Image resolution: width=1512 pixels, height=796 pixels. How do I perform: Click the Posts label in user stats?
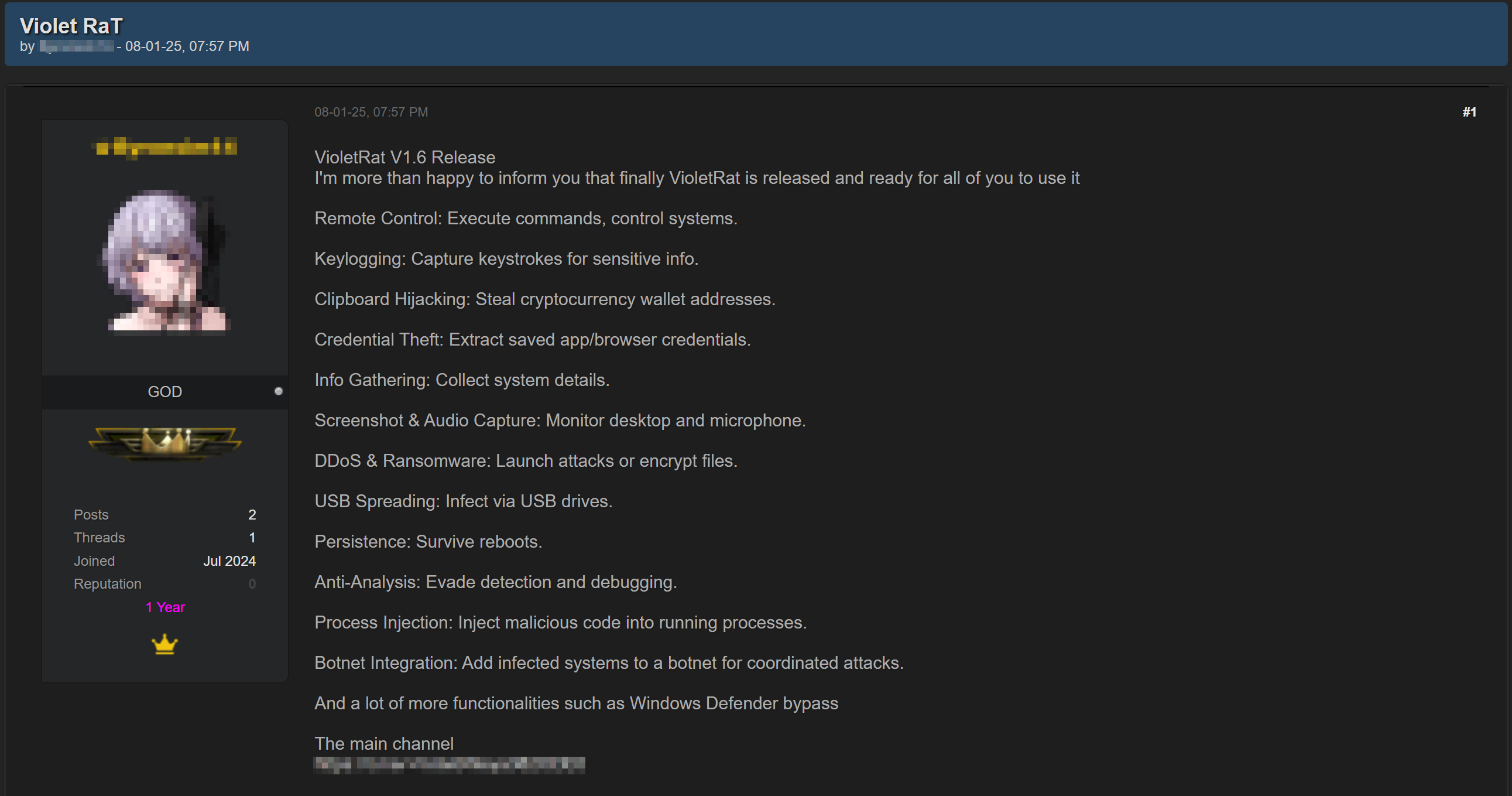pyautogui.click(x=91, y=515)
